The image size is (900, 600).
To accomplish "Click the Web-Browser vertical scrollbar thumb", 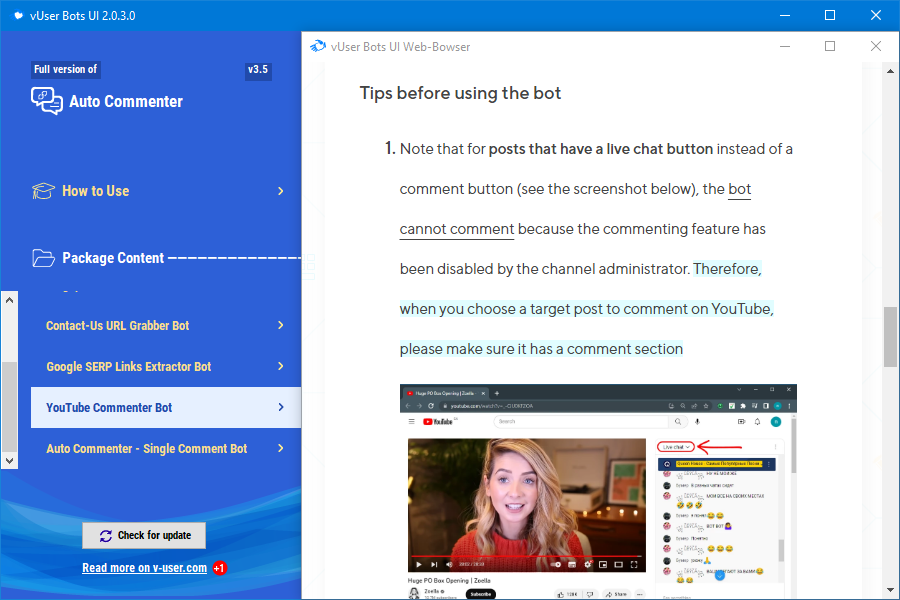I will pyautogui.click(x=890, y=337).
